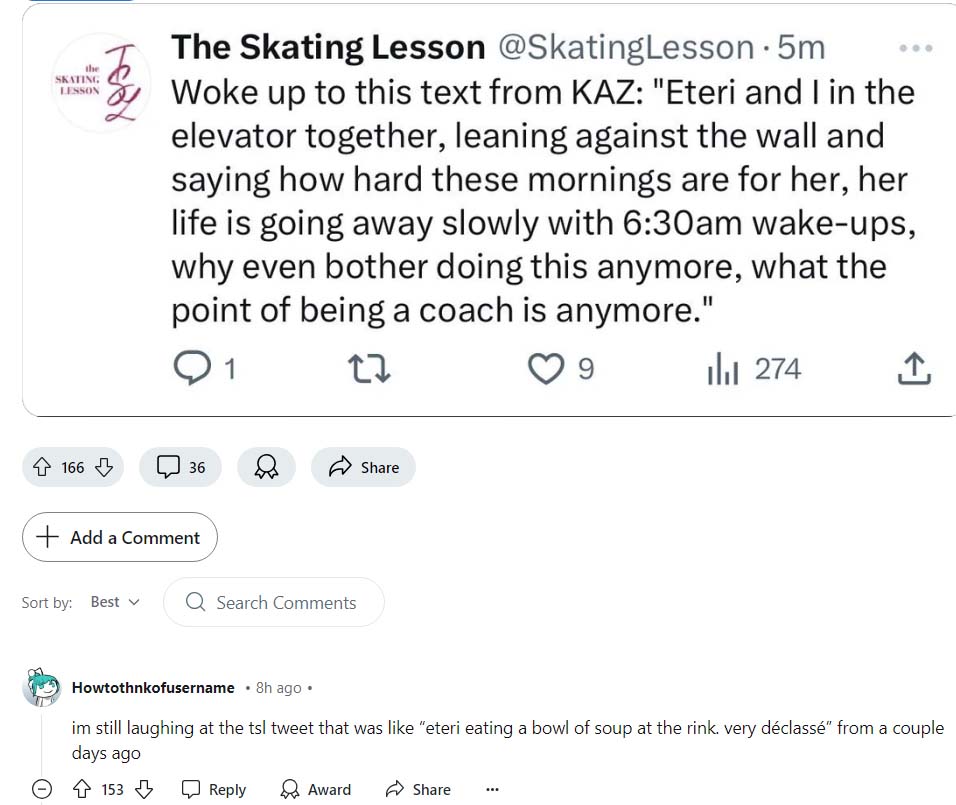This screenshot has width=956, height=805.
Task: Click the retweet arrows icon
Action: (368, 370)
